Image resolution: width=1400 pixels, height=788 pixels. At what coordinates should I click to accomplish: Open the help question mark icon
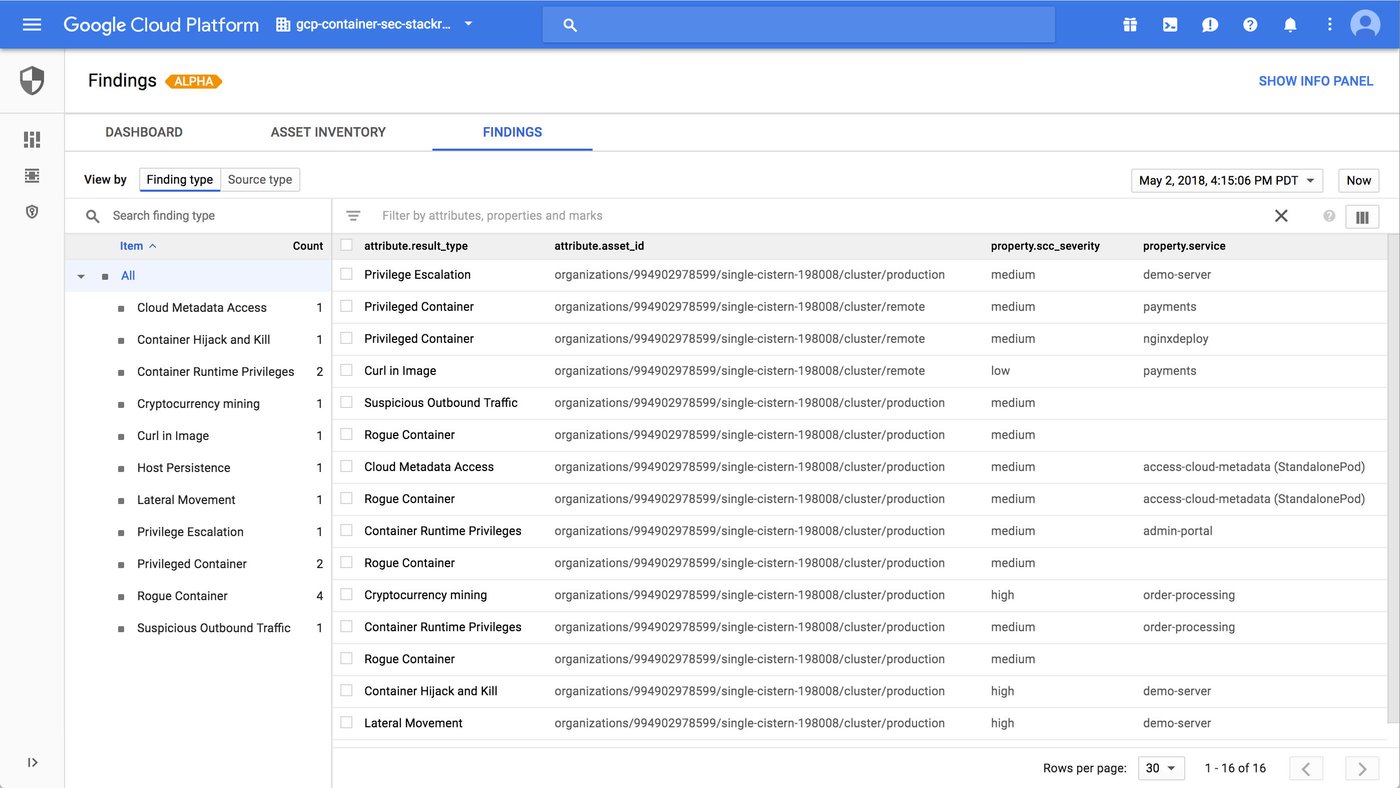coord(1250,24)
